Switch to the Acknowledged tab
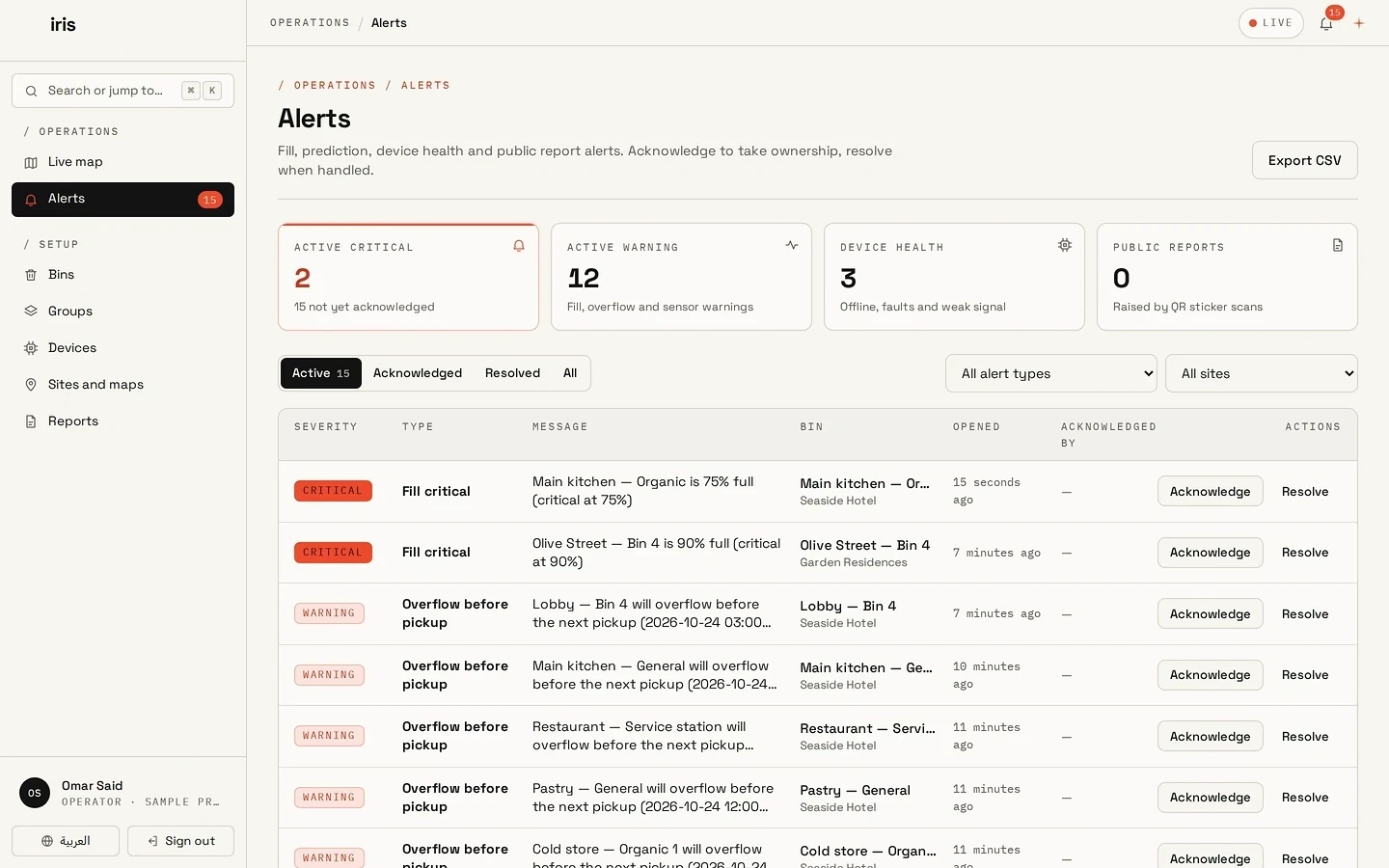Image resolution: width=1389 pixels, height=868 pixels. (418, 373)
